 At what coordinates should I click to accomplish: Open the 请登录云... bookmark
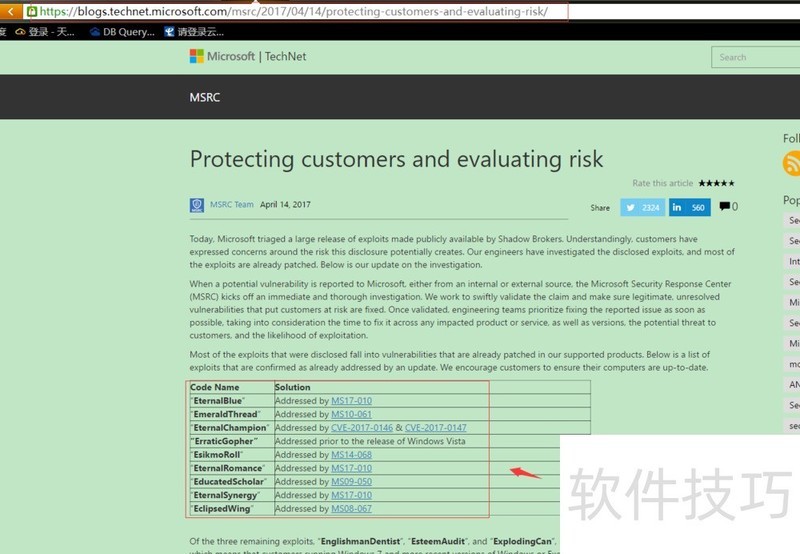tap(194, 32)
